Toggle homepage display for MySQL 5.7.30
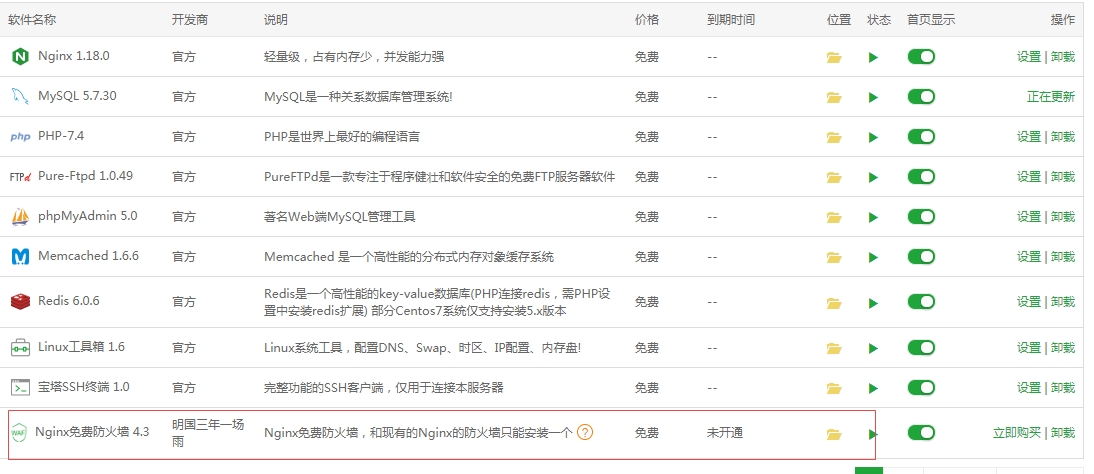The height and width of the screenshot is (474, 1094). [x=921, y=96]
